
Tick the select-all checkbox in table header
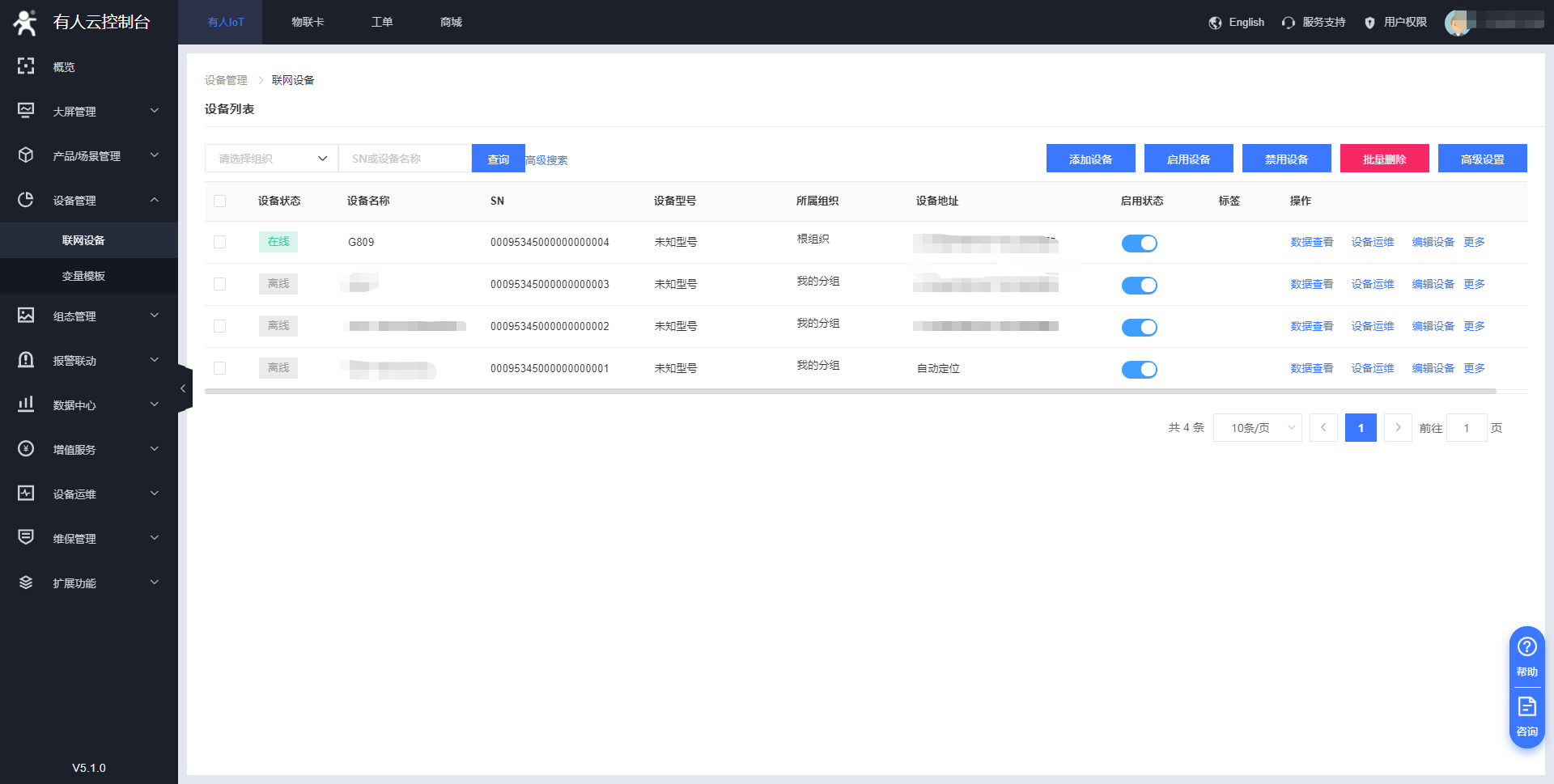pos(220,201)
